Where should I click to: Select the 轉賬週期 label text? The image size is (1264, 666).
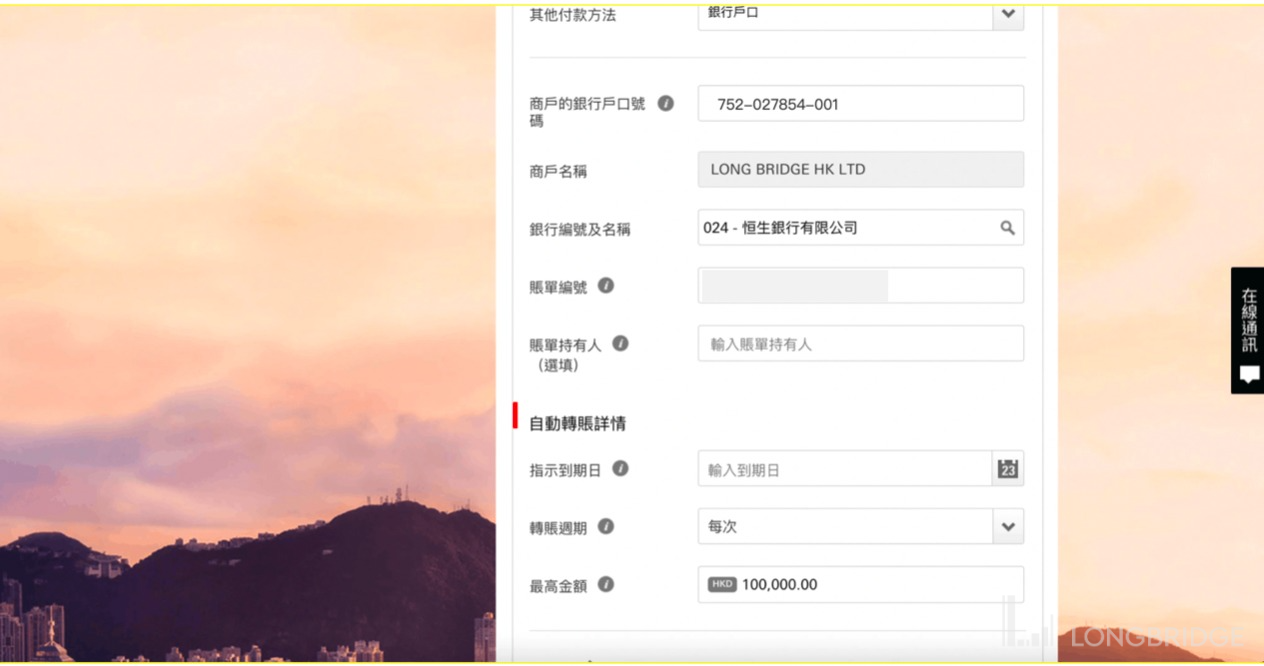558,528
